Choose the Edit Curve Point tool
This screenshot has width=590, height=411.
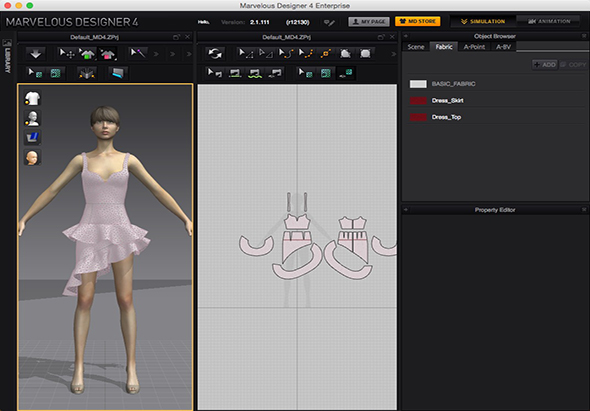tap(306, 53)
